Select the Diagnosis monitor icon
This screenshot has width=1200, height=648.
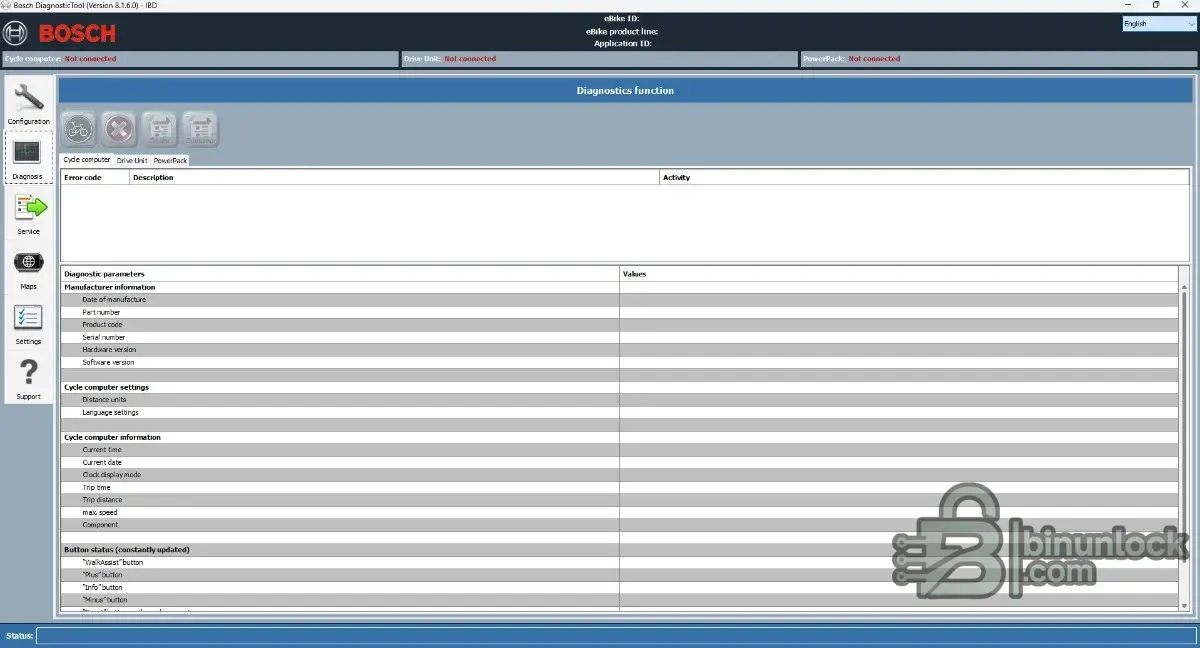[x=28, y=157]
